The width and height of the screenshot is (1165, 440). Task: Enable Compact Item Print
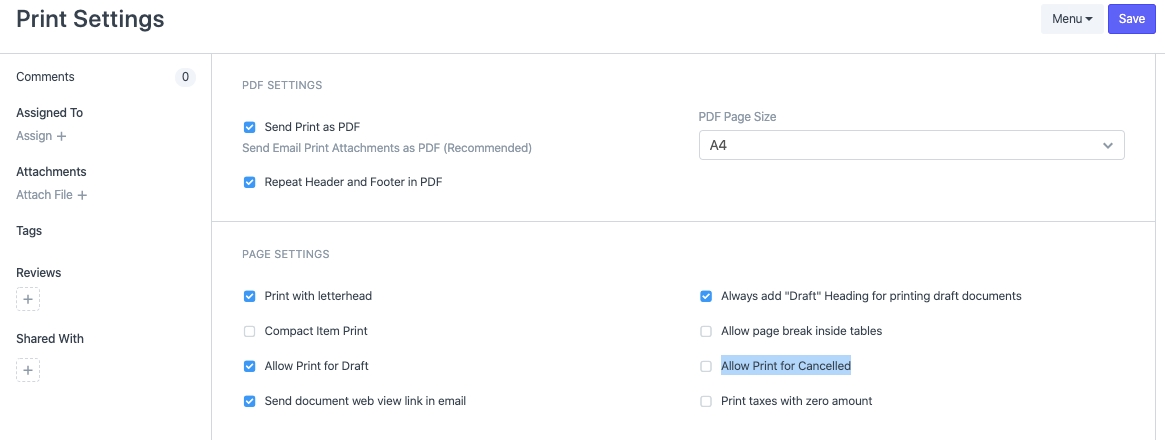tap(250, 331)
